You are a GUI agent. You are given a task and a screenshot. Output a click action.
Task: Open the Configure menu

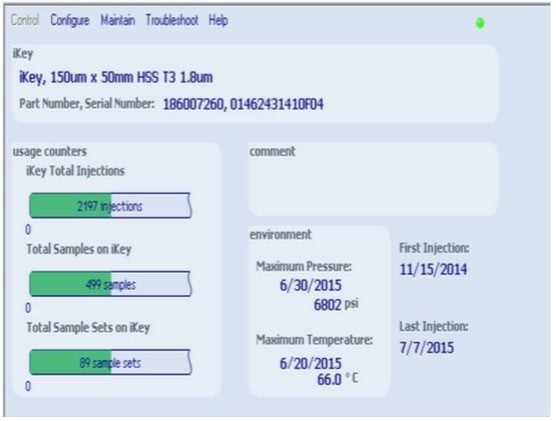(x=70, y=20)
